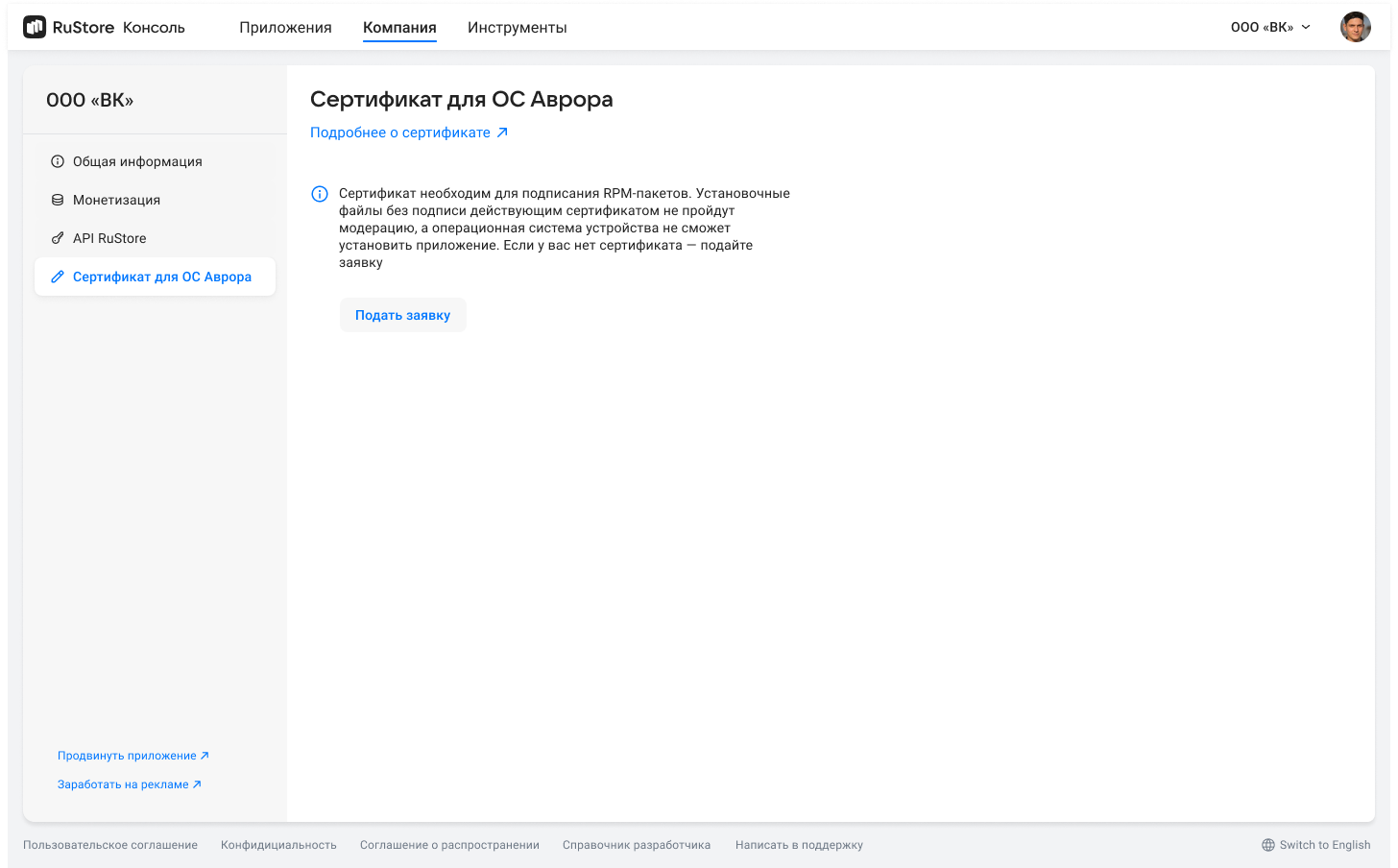Viewport: 1398px width, 868px height.
Task: Open Справочник разработчика footer link
Action: [637, 845]
